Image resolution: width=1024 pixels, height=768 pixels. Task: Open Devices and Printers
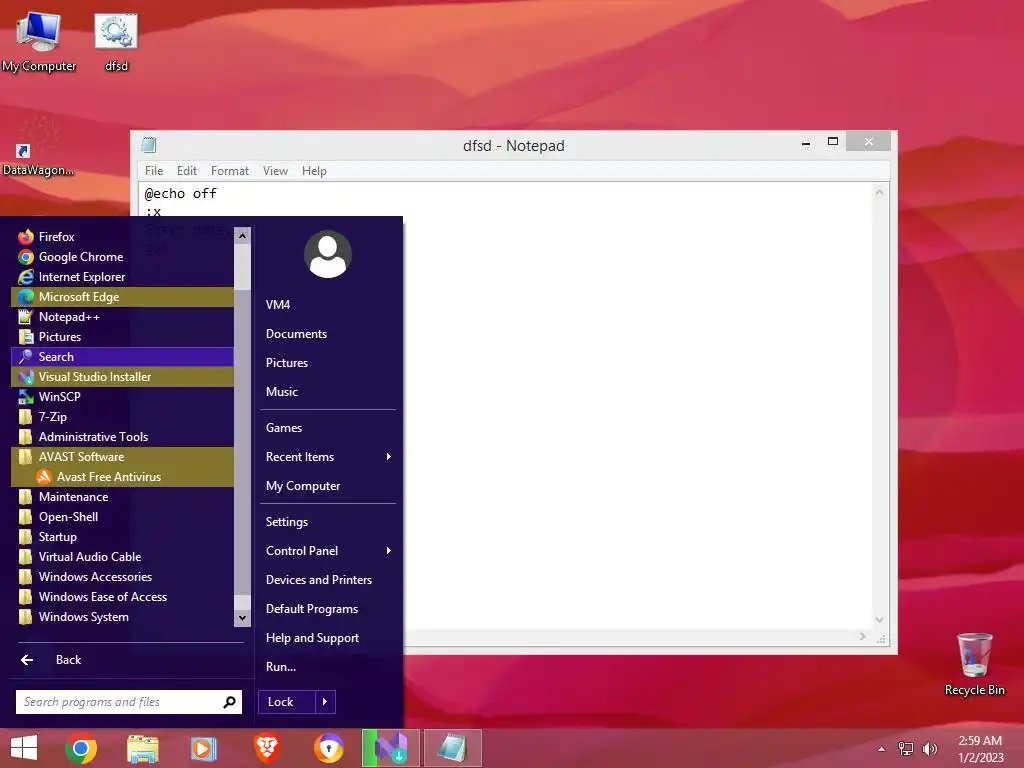point(328,580)
